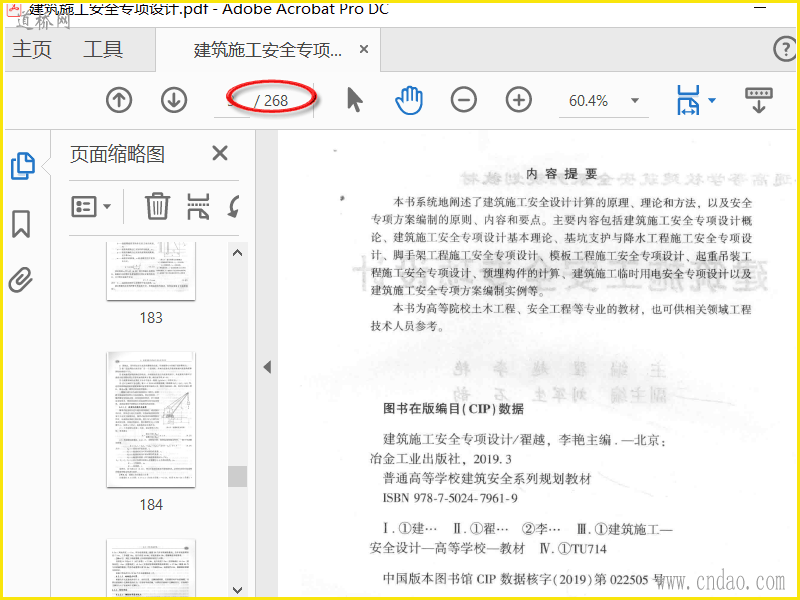Delete selected pages with trash icon
The width and height of the screenshot is (800, 600).
click(x=157, y=206)
